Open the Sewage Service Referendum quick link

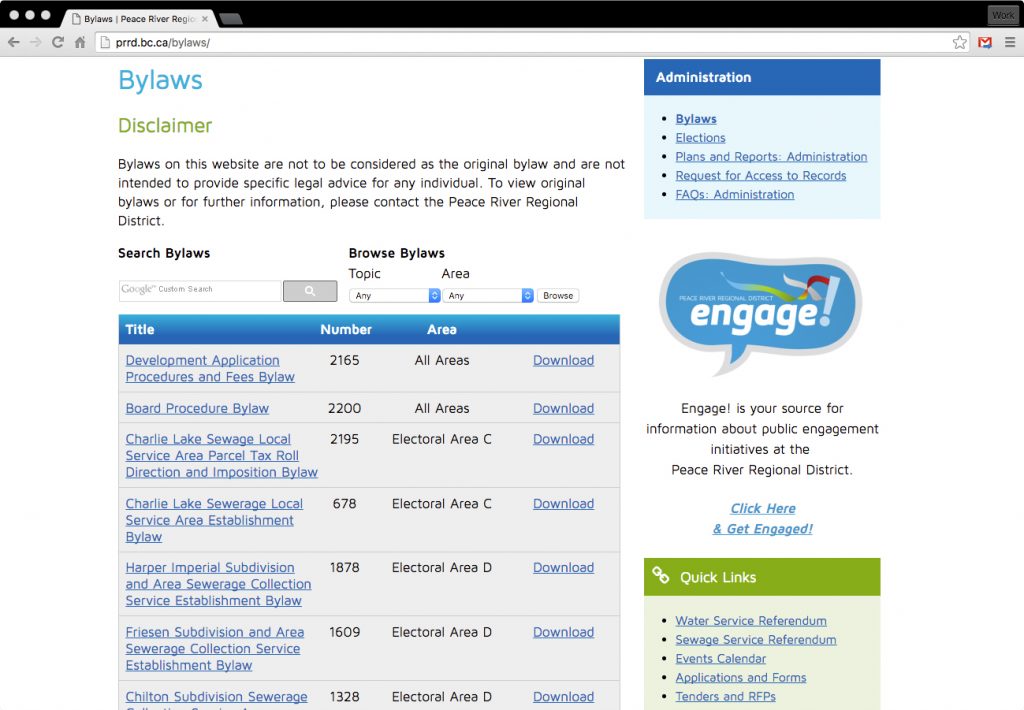click(756, 639)
